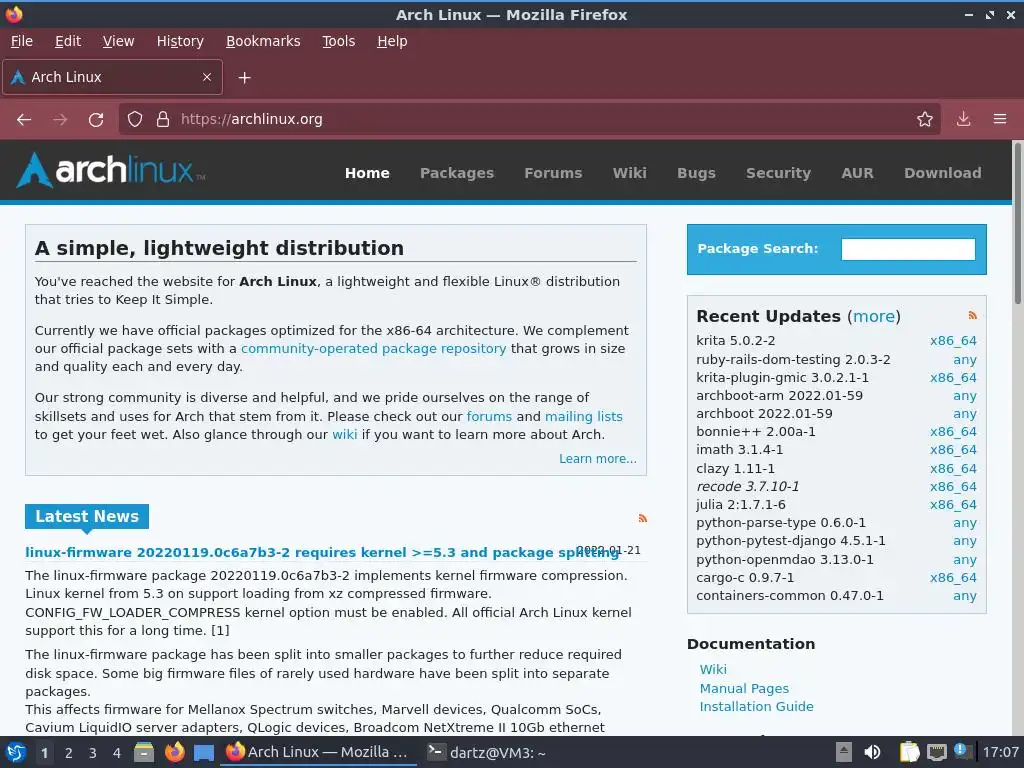Open the tracking protection shield icon

[135, 120]
